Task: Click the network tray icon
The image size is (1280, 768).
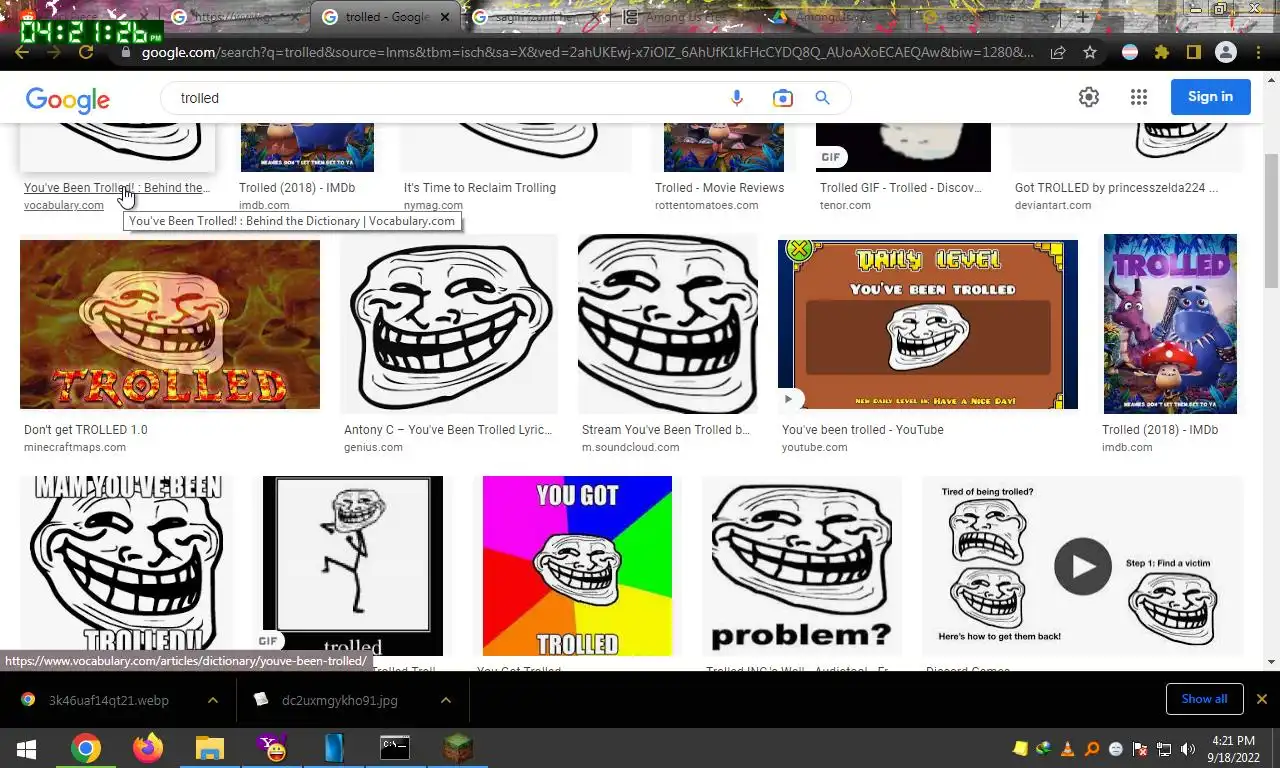Action: coord(1164,749)
